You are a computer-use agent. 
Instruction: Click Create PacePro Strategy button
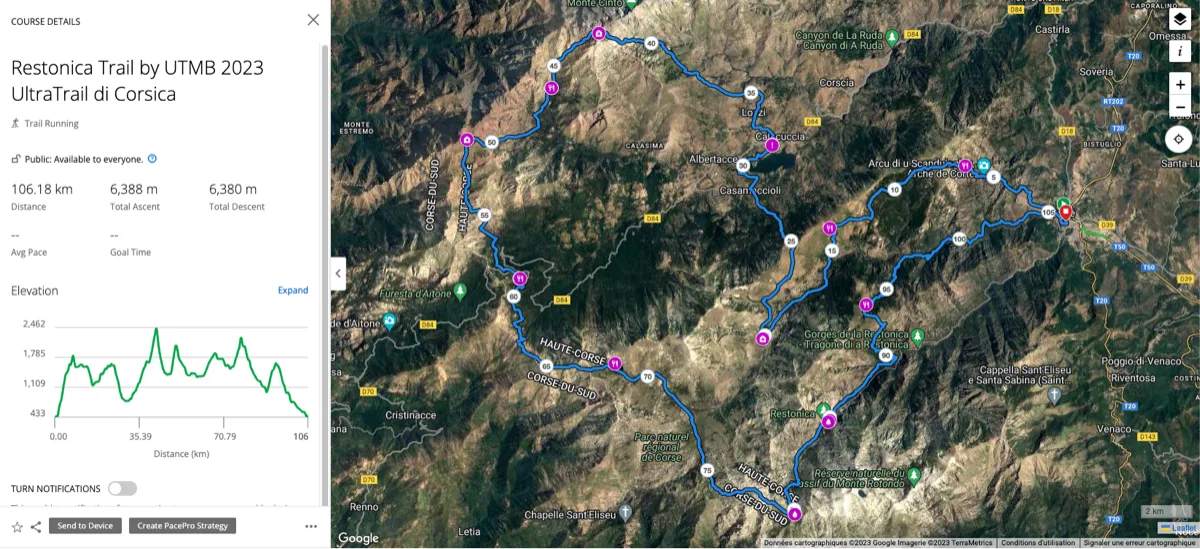point(183,525)
